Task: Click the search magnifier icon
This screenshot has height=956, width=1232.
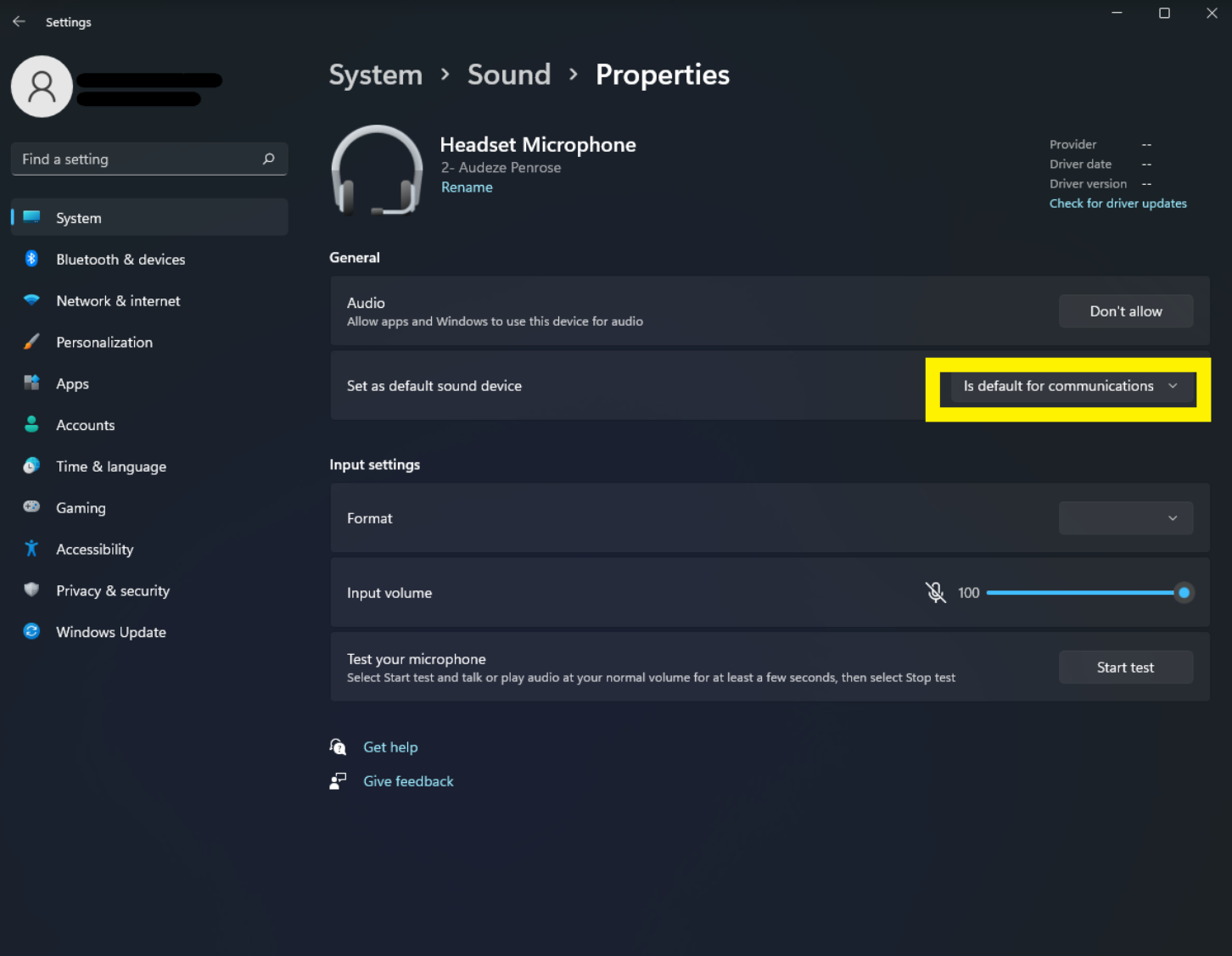Action: (x=269, y=159)
